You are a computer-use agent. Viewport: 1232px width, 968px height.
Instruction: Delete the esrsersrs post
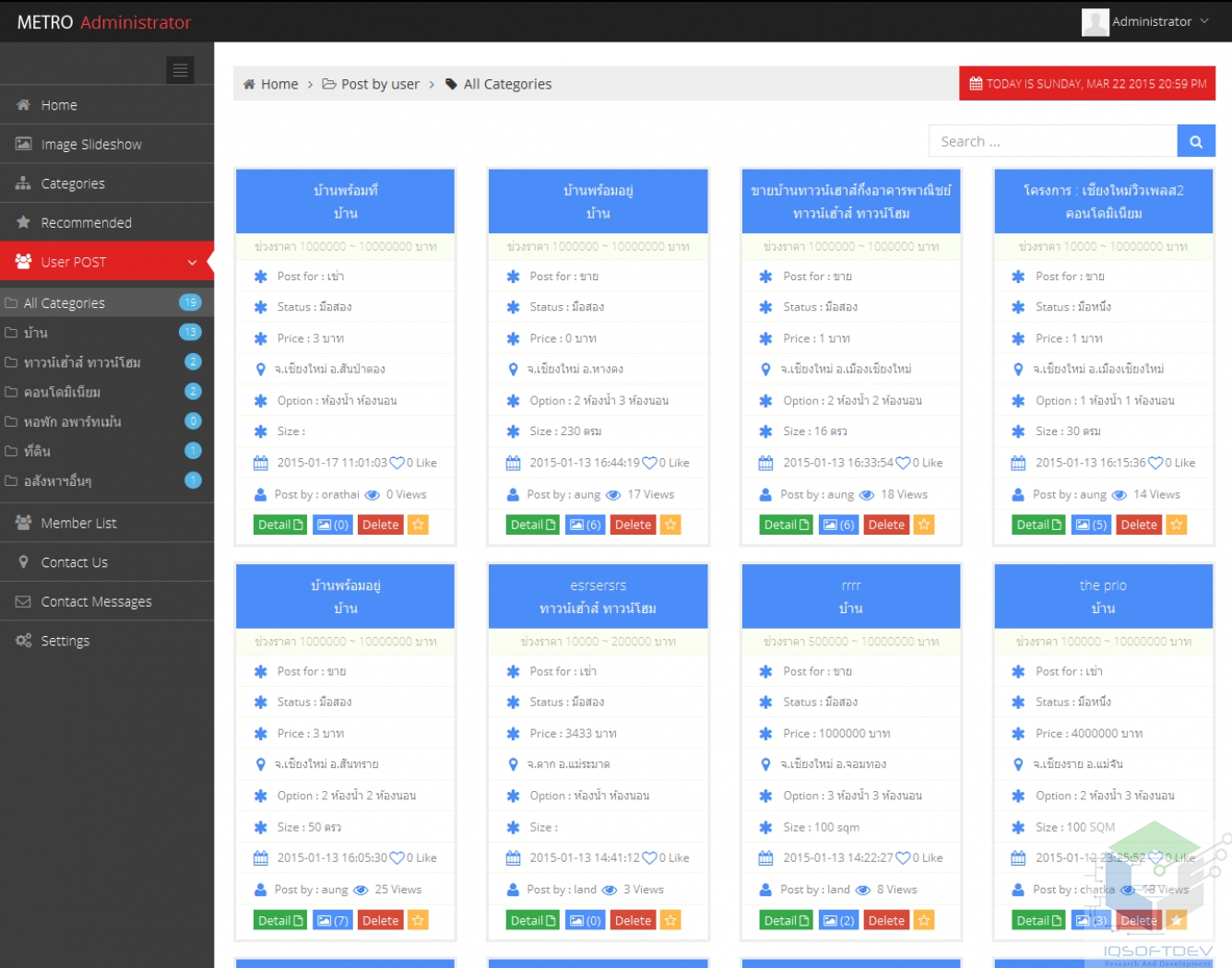pyautogui.click(x=634, y=920)
